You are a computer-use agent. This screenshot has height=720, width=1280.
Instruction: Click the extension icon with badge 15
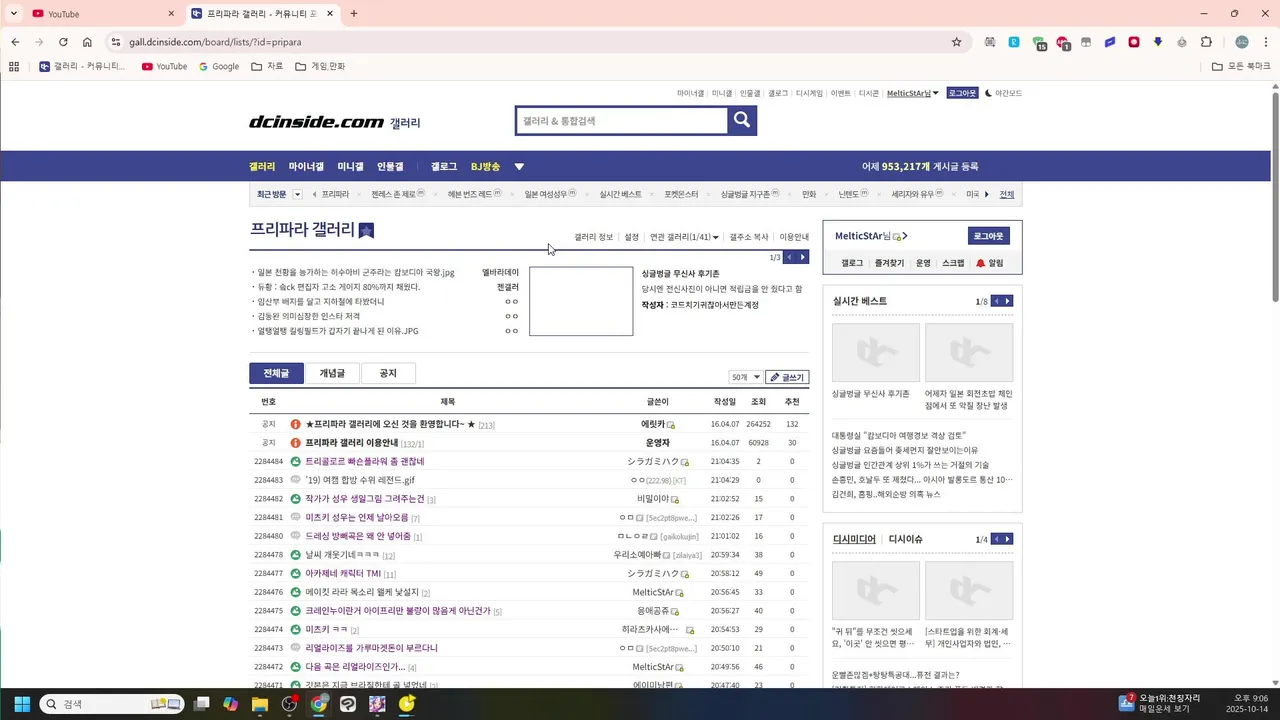pos(1039,43)
